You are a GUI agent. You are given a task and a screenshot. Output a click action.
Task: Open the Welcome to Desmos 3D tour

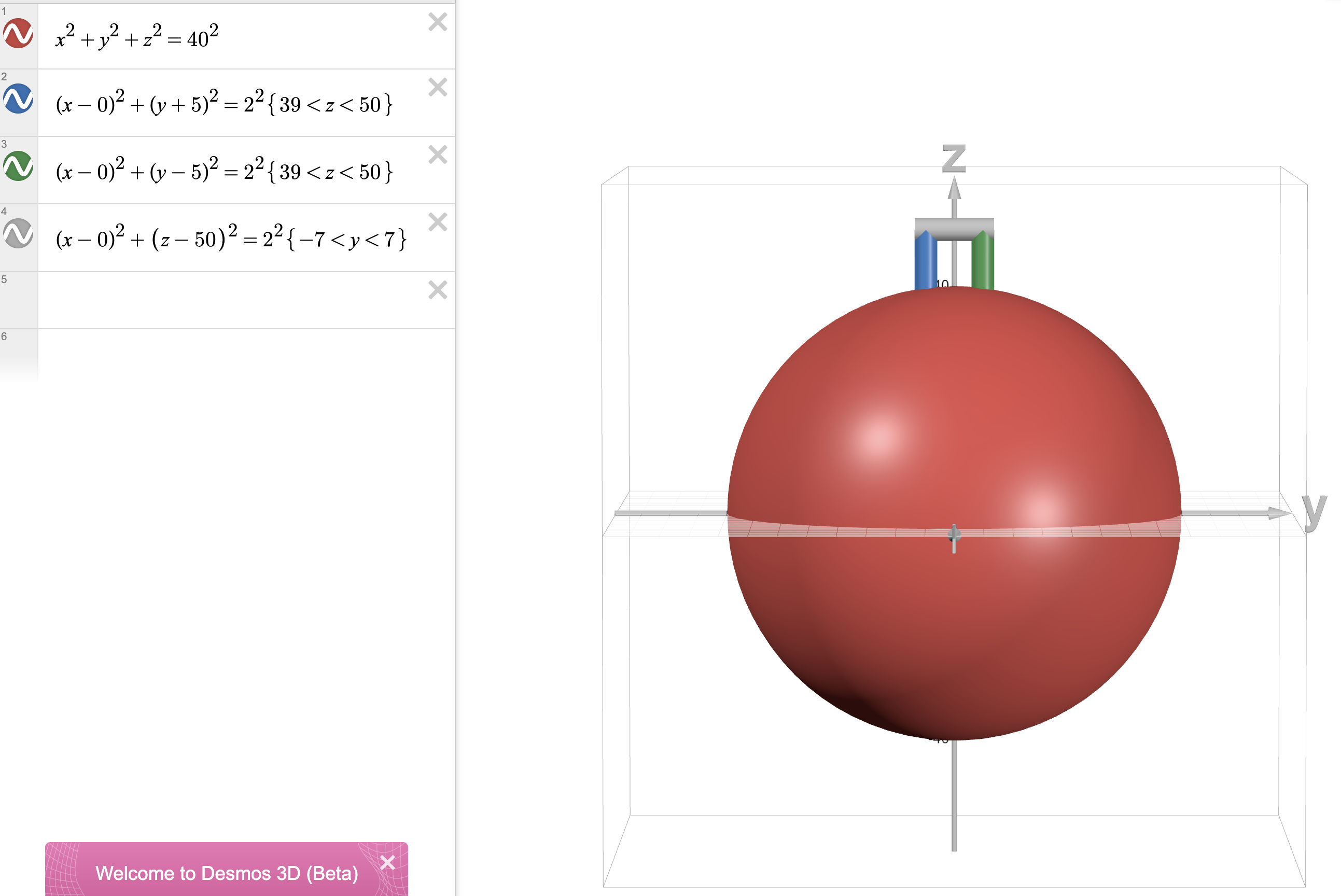click(228, 873)
